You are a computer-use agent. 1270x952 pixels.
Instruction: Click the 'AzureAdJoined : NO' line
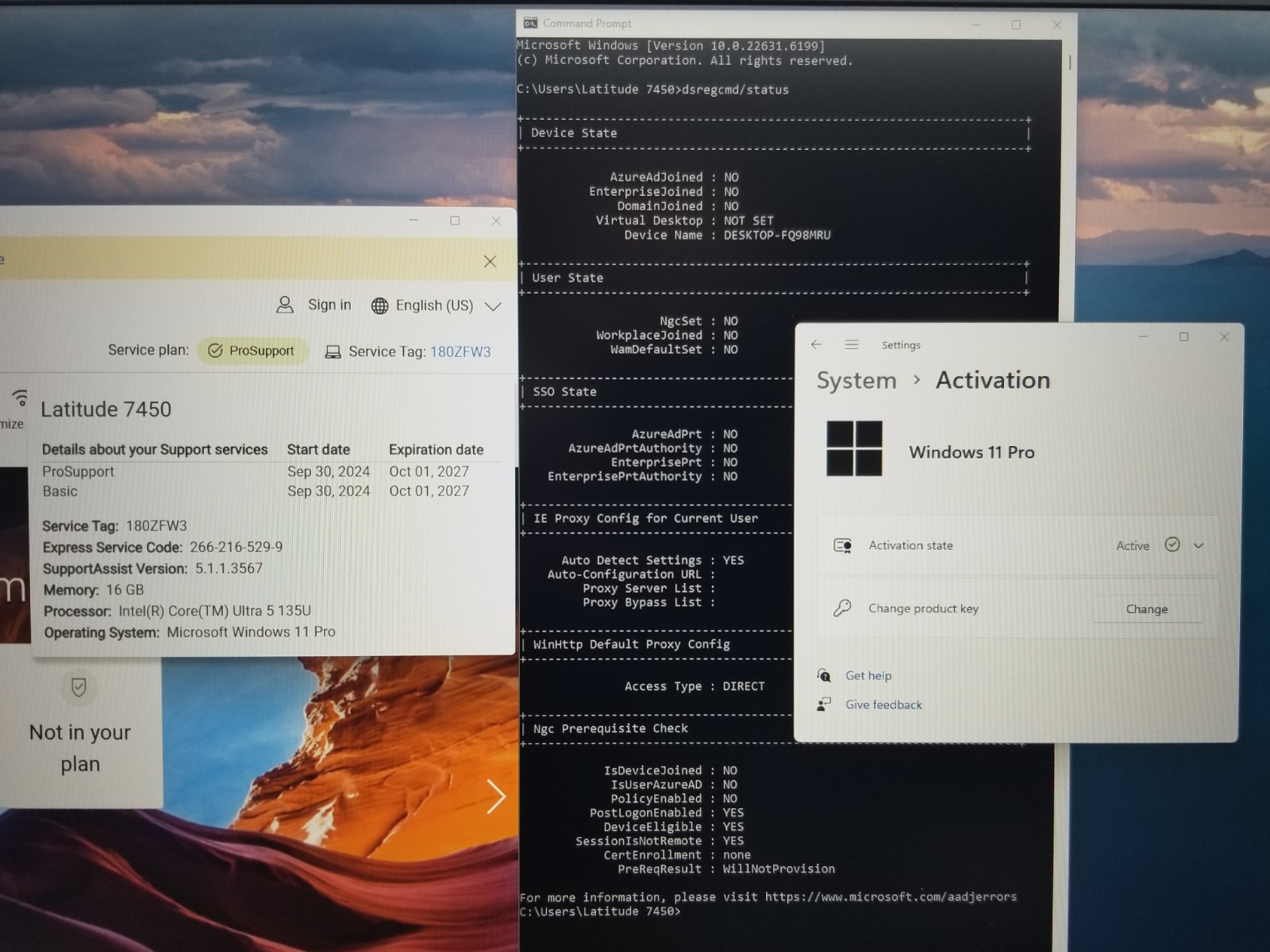pyautogui.click(x=674, y=177)
